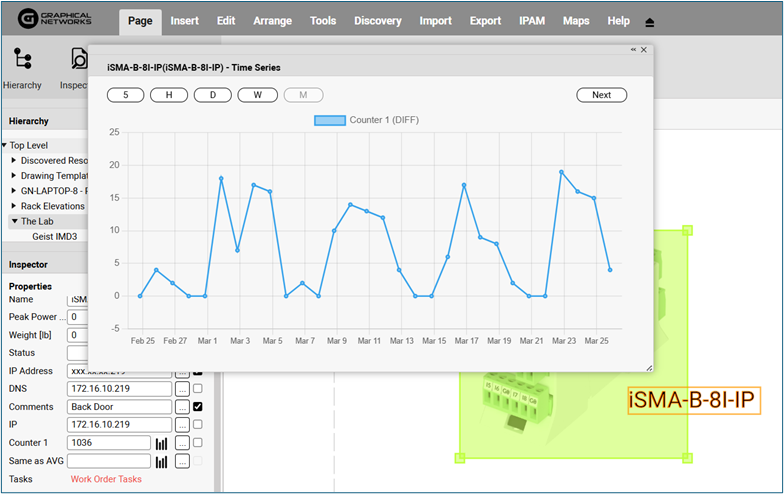The width and height of the screenshot is (784, 494).
Task: Click ellipsis button next to IP field
Action: pyautogui.click(x=182, y=425)
